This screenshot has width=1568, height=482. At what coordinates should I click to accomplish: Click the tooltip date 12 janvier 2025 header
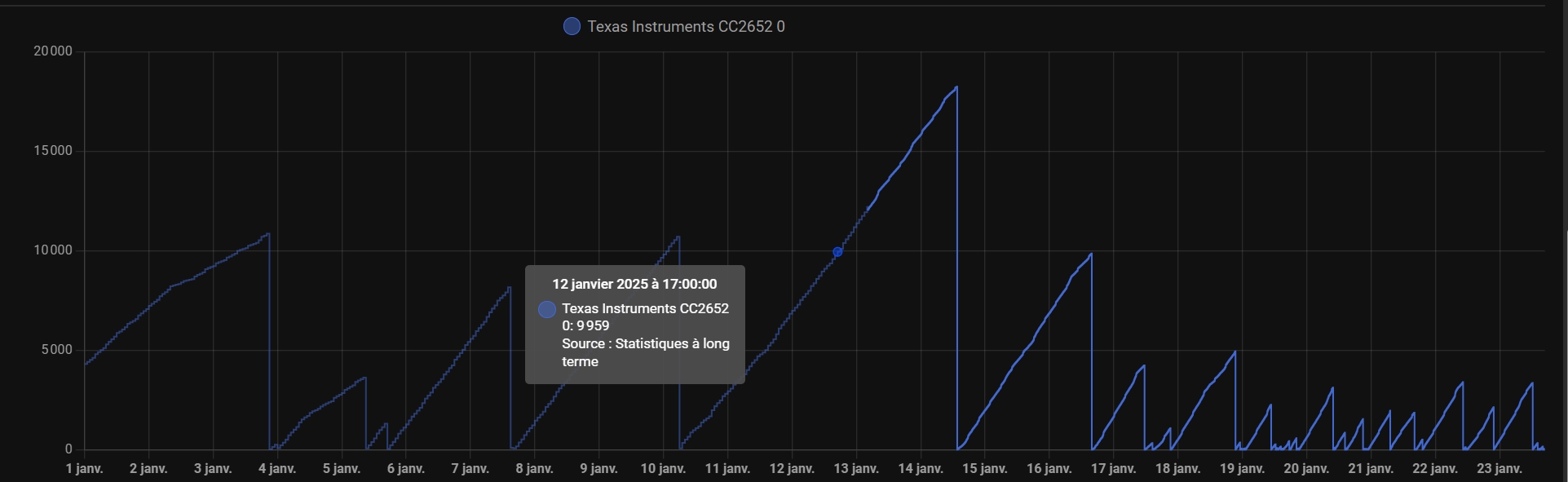click(x=634, y=284)
